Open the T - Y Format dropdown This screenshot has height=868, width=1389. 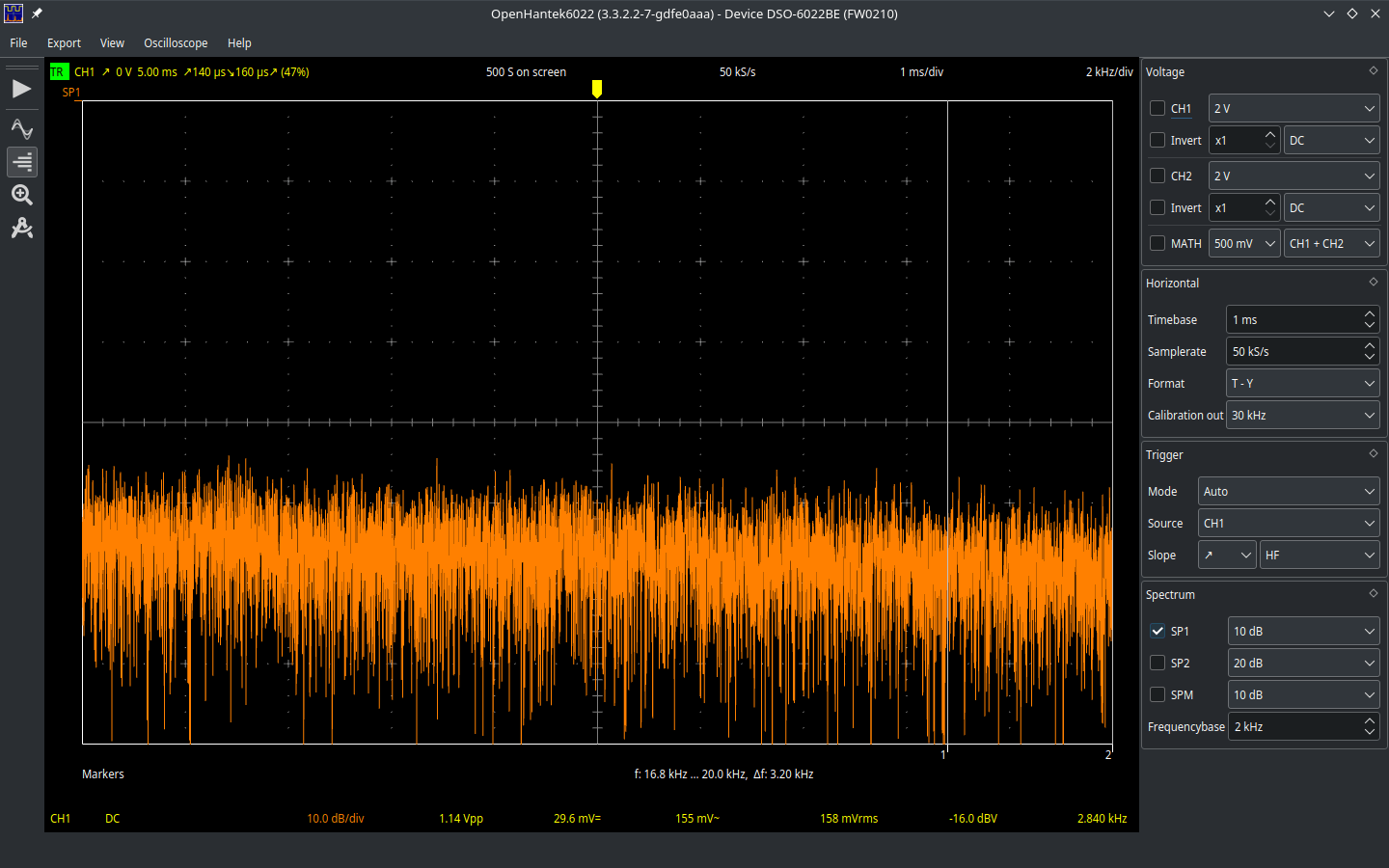click(x=1302, y=383)
